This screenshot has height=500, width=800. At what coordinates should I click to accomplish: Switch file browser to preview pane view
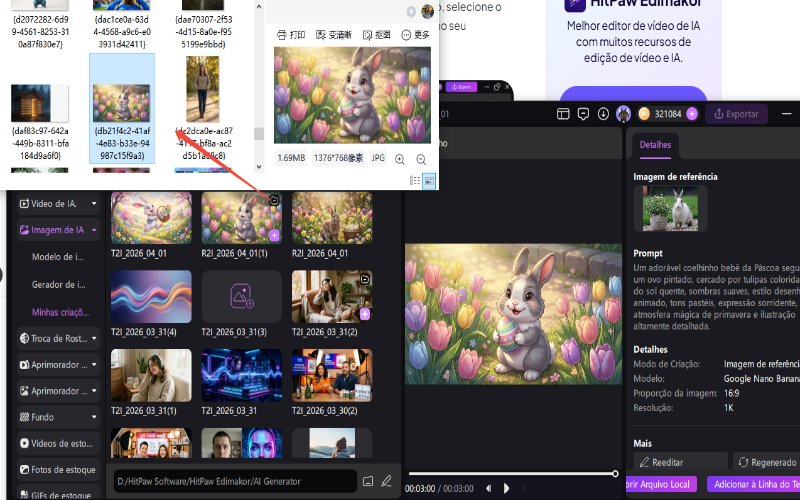pos(429,181)
